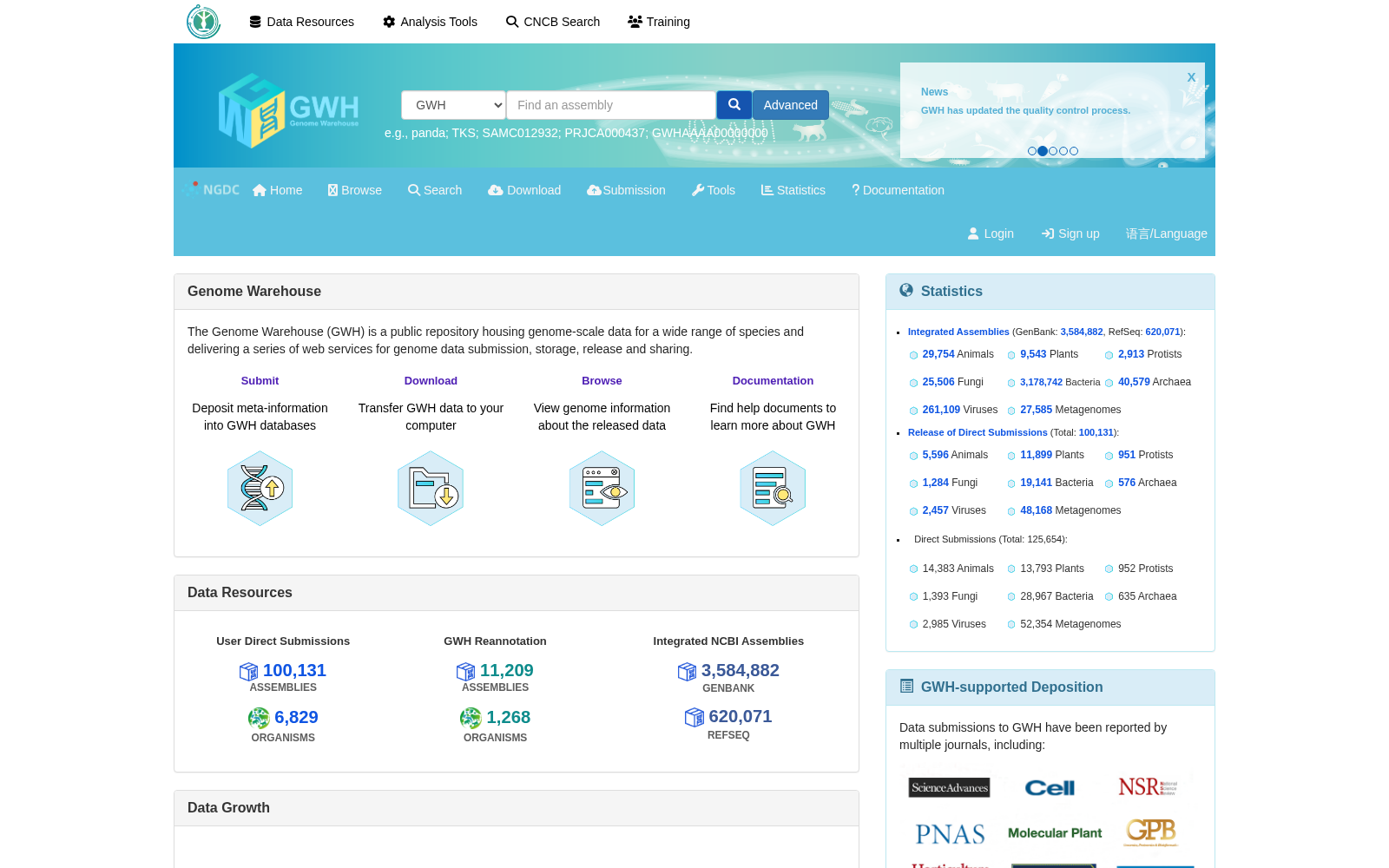Click the purple Browse link
The width and height of the screenshot is (1389, 868).
click(602, 381)
